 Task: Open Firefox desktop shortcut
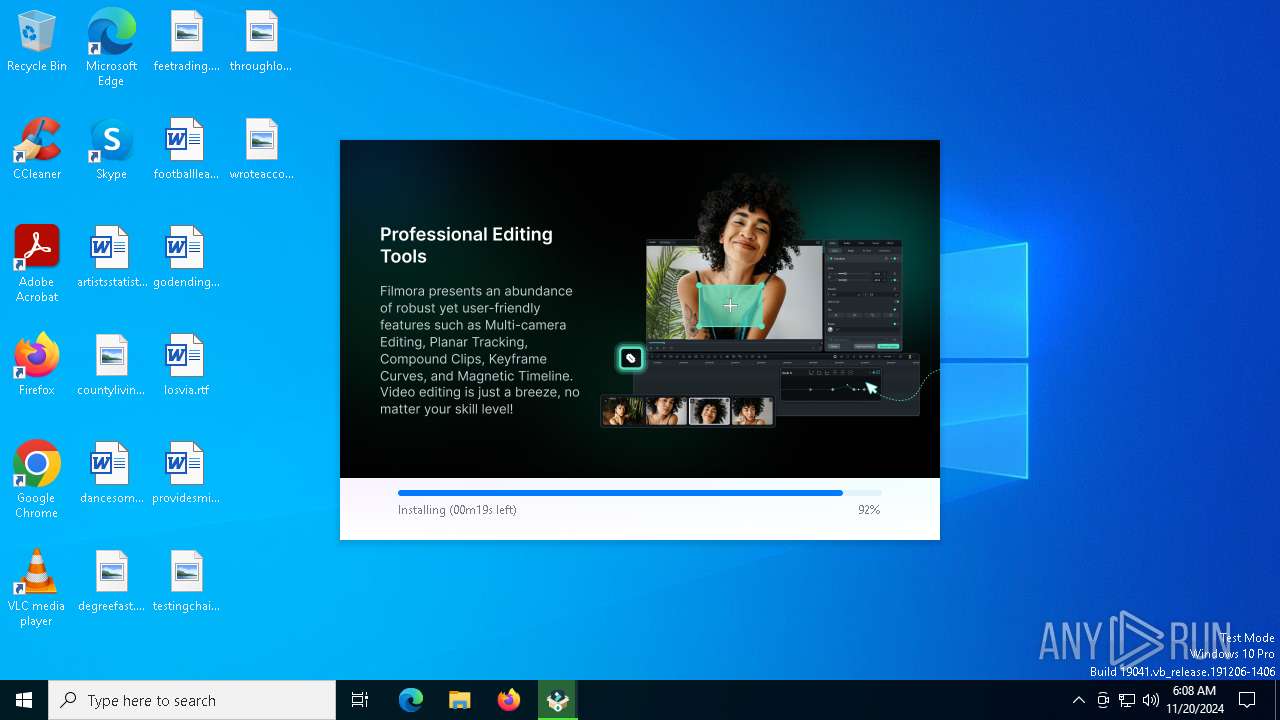[x=37, y=366]
